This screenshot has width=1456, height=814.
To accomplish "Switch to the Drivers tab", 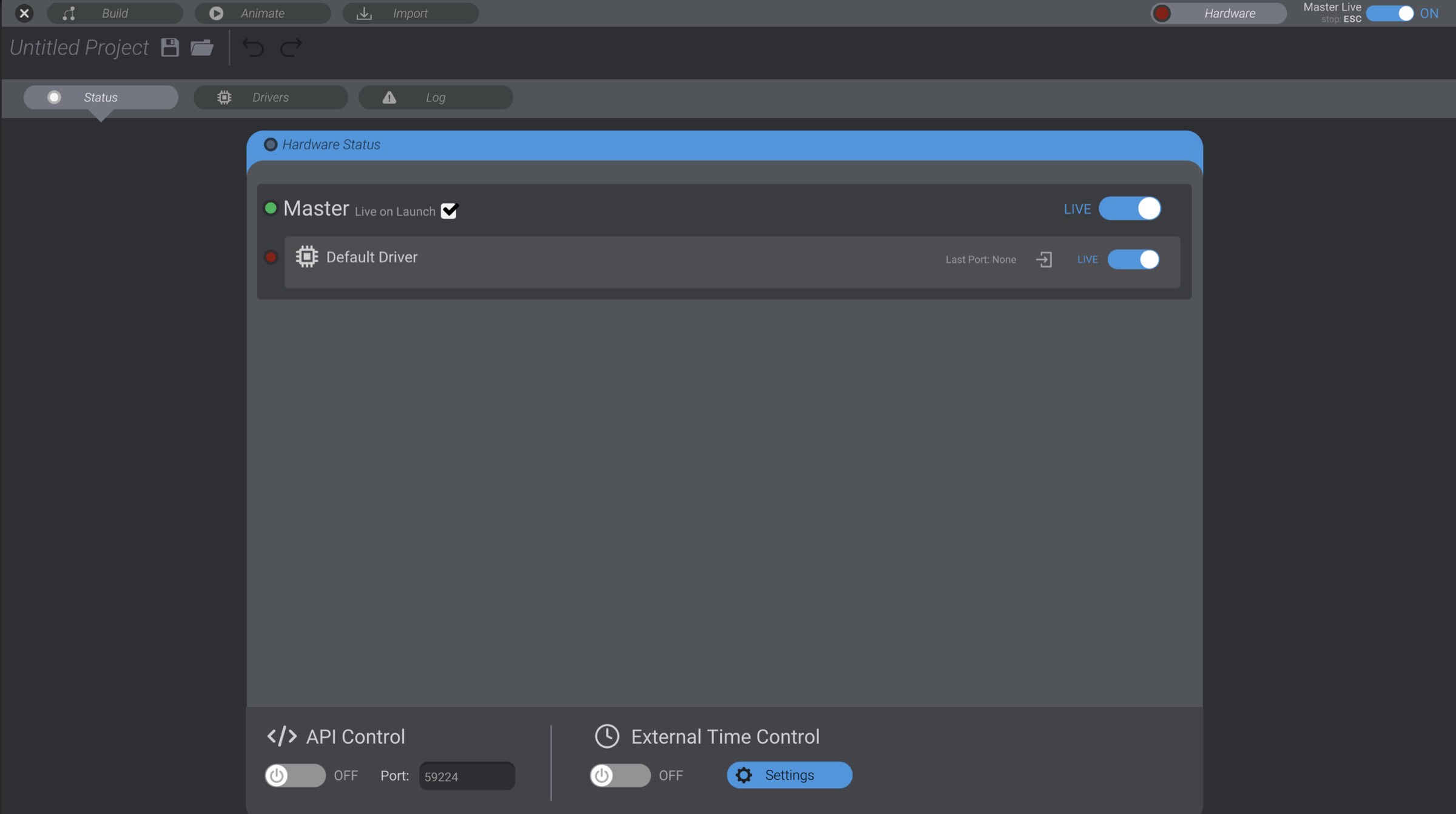I will (x=271, y=97).
